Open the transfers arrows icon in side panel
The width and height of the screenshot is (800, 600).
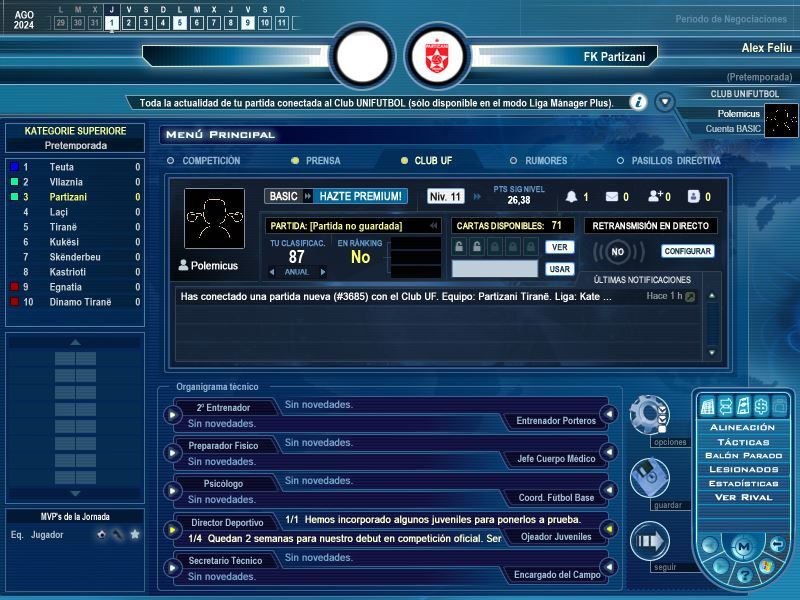[x=726, y=406]
